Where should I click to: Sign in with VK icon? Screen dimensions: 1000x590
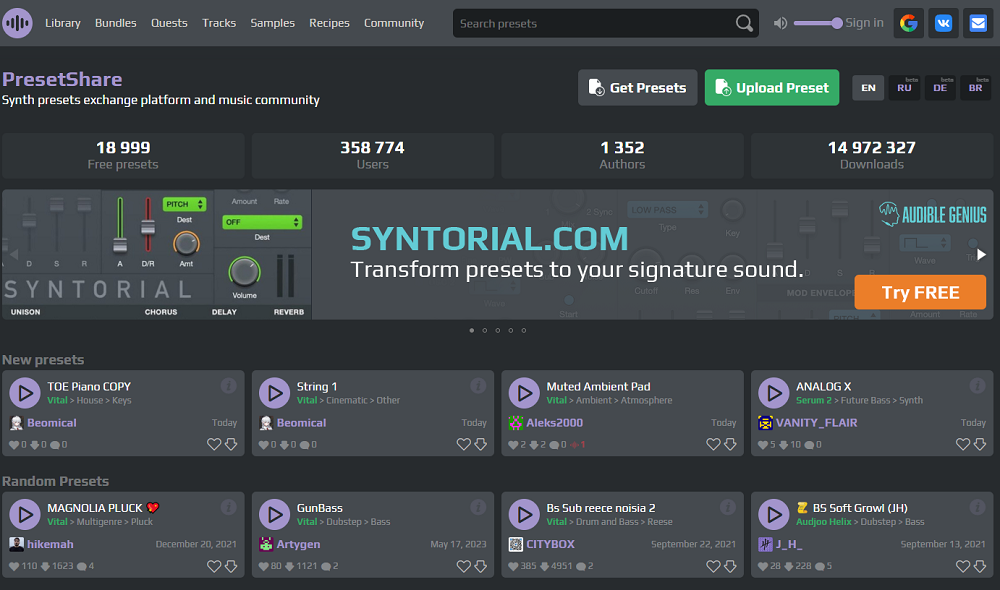point(943,23)
